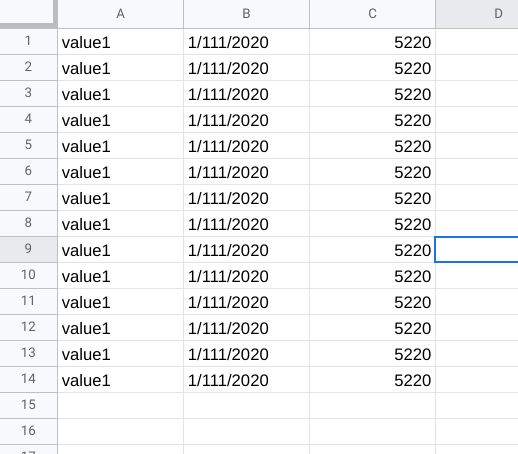Select row 6 header

point(28,171)
